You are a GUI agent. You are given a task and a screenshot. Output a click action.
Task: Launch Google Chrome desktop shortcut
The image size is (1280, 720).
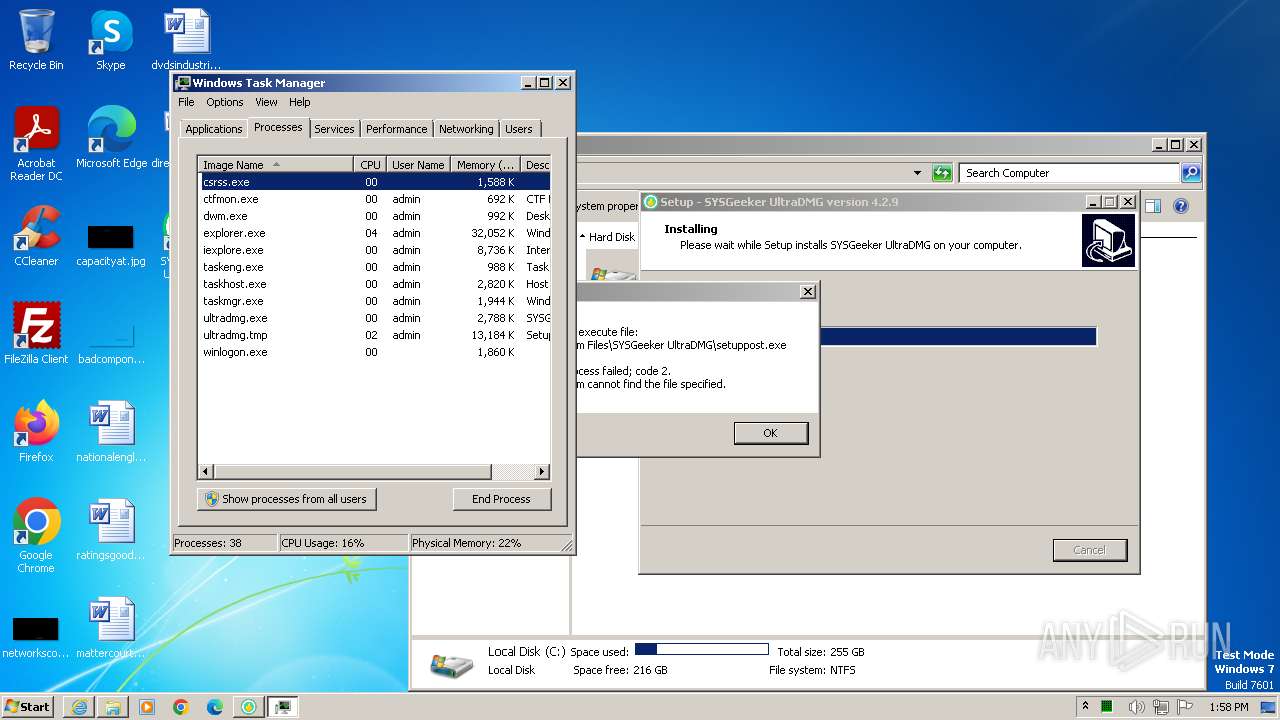click(x=36, y=536)
